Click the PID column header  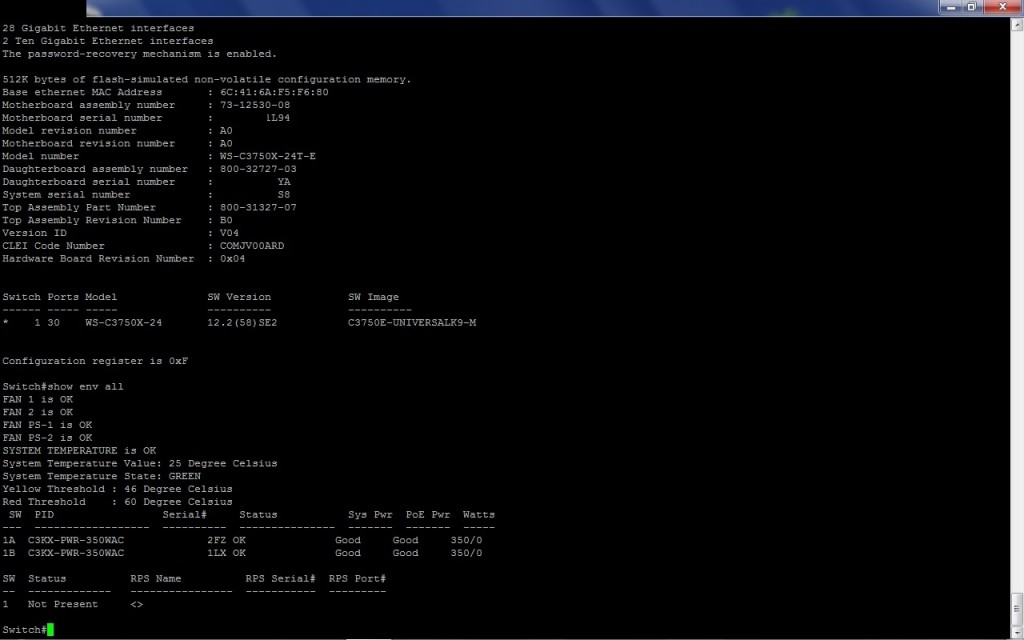[x=44, y=515]
